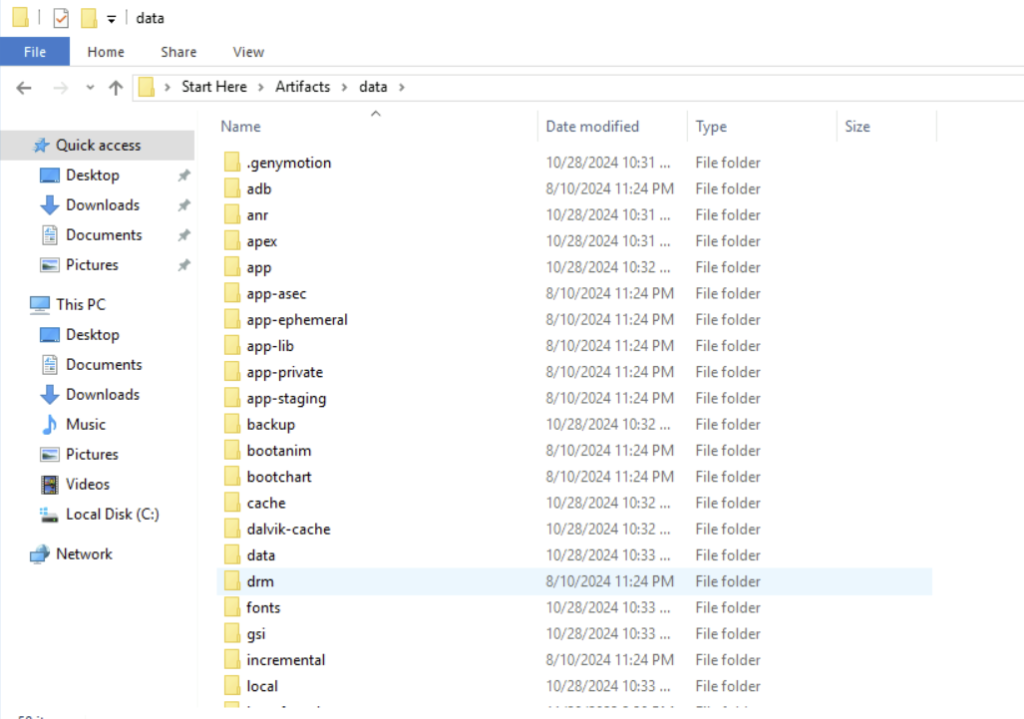
Task: Select the Music icon in sidebar
Action: point(50,425)
